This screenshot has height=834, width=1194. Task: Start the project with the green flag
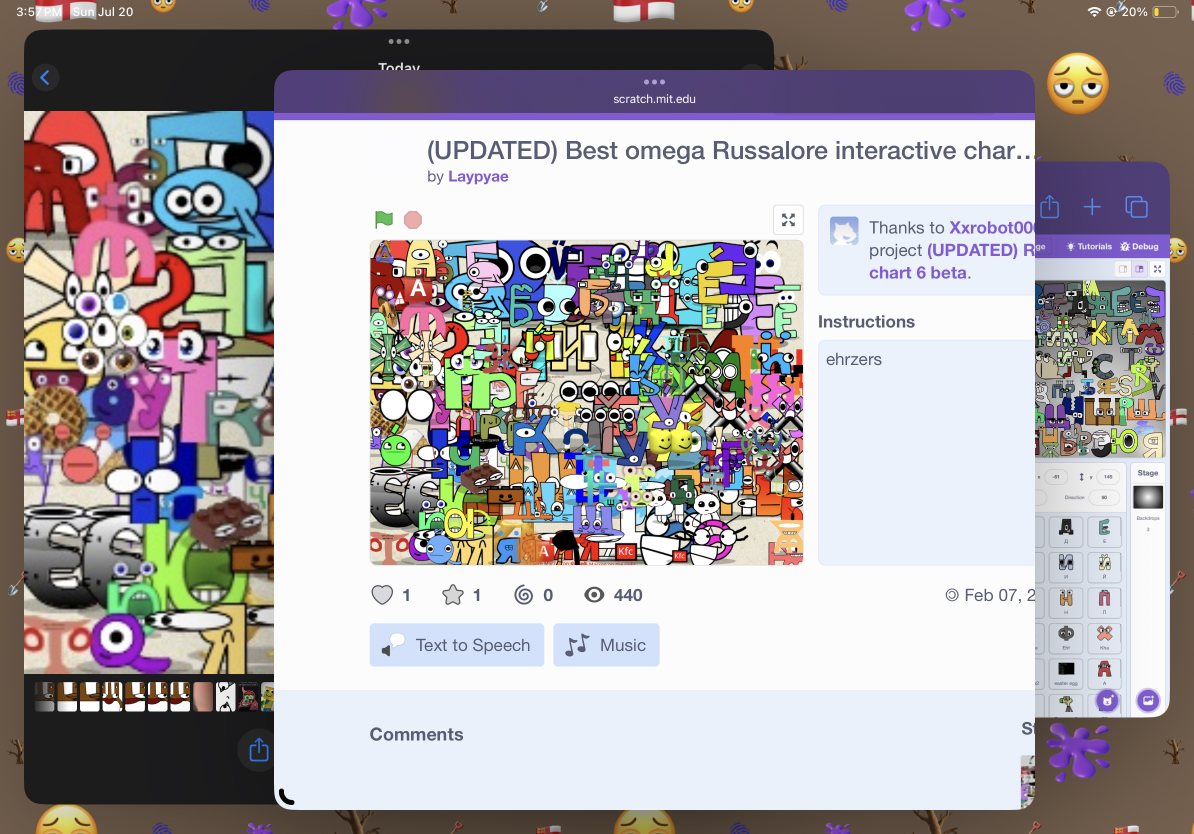coord(384,220)
